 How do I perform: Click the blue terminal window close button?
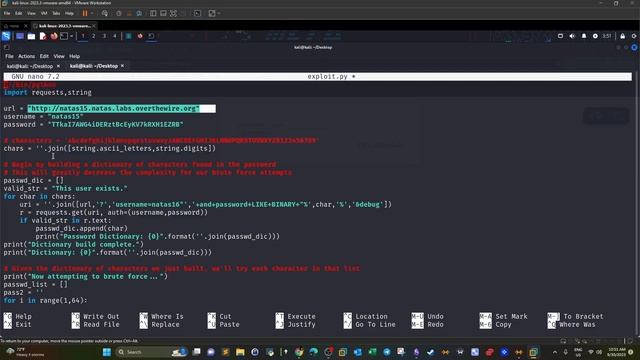(x=634, y=47)
